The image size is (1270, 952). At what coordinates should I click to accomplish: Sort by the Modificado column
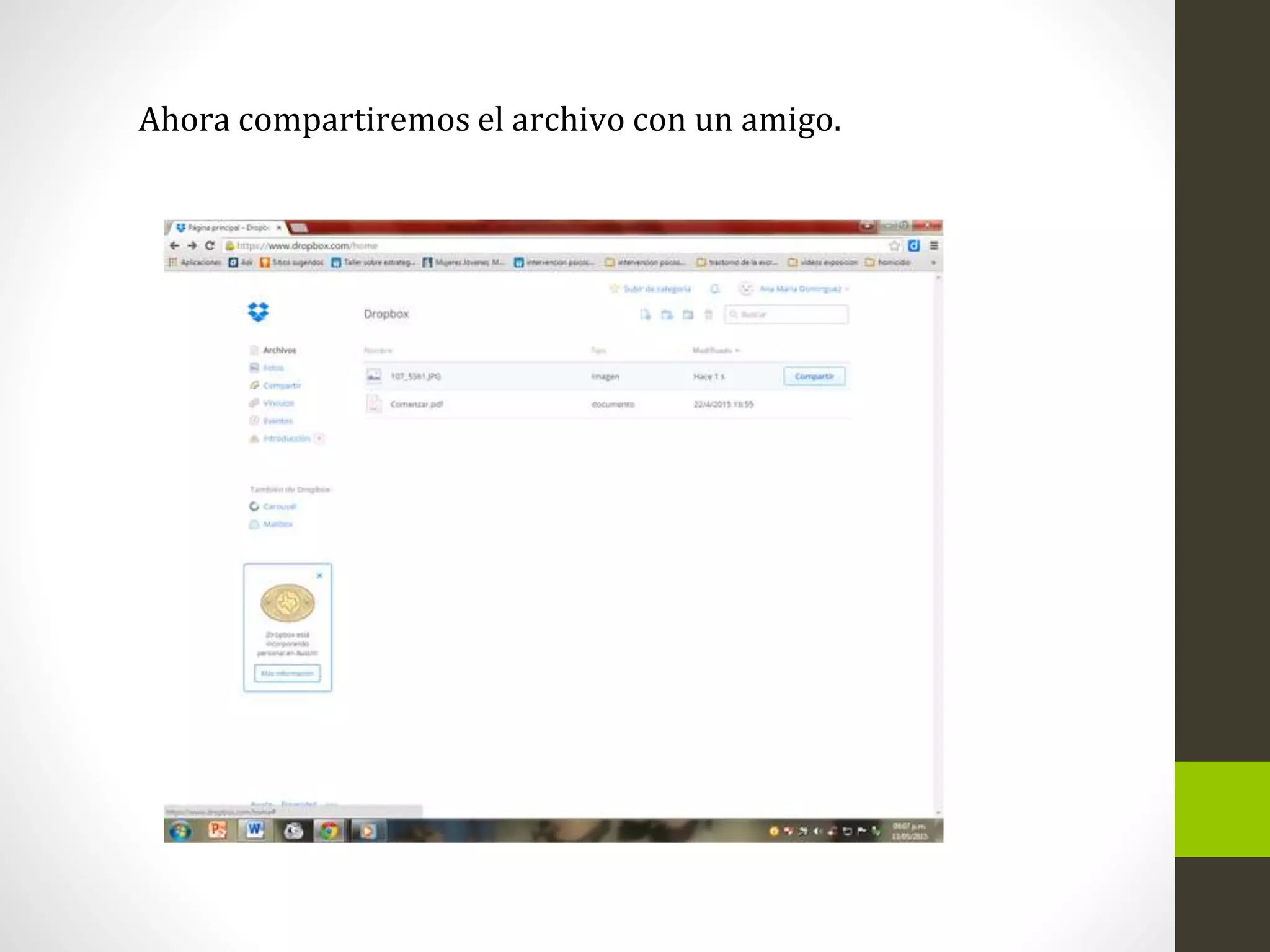716,350
